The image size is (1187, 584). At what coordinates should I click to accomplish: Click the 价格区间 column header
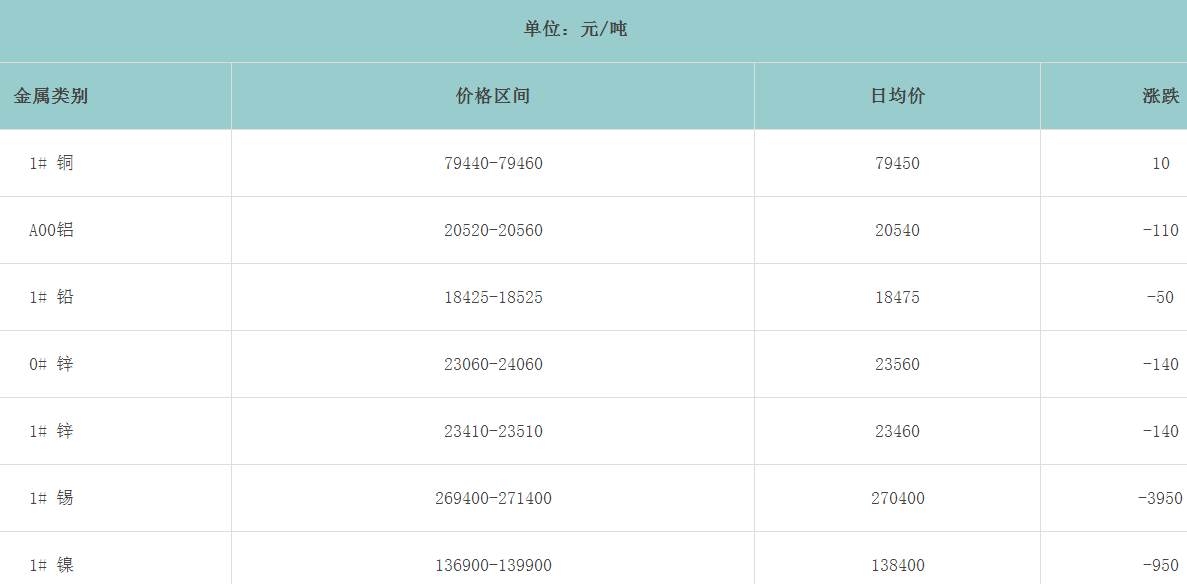pyautogui.click(x=493, y=96)
